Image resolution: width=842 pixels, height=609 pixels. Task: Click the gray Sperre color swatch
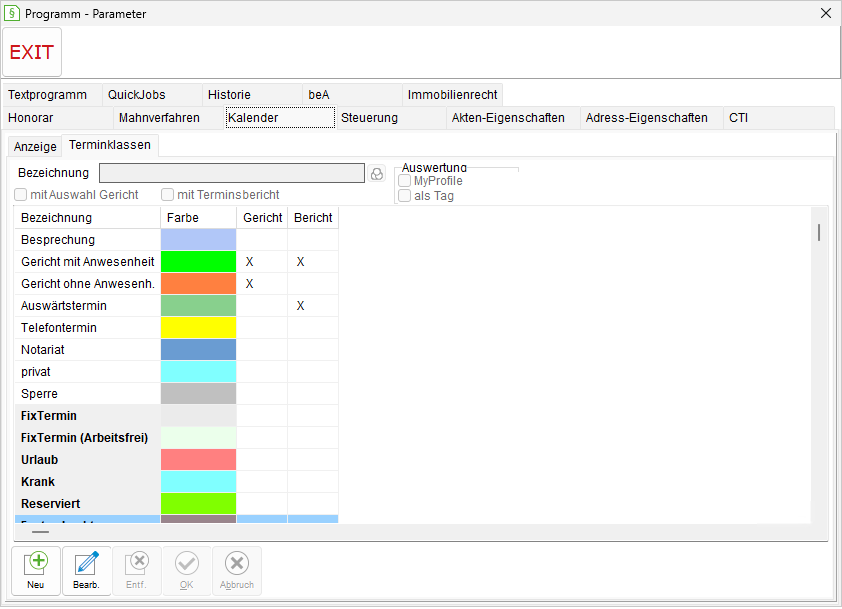pos(198,394)
